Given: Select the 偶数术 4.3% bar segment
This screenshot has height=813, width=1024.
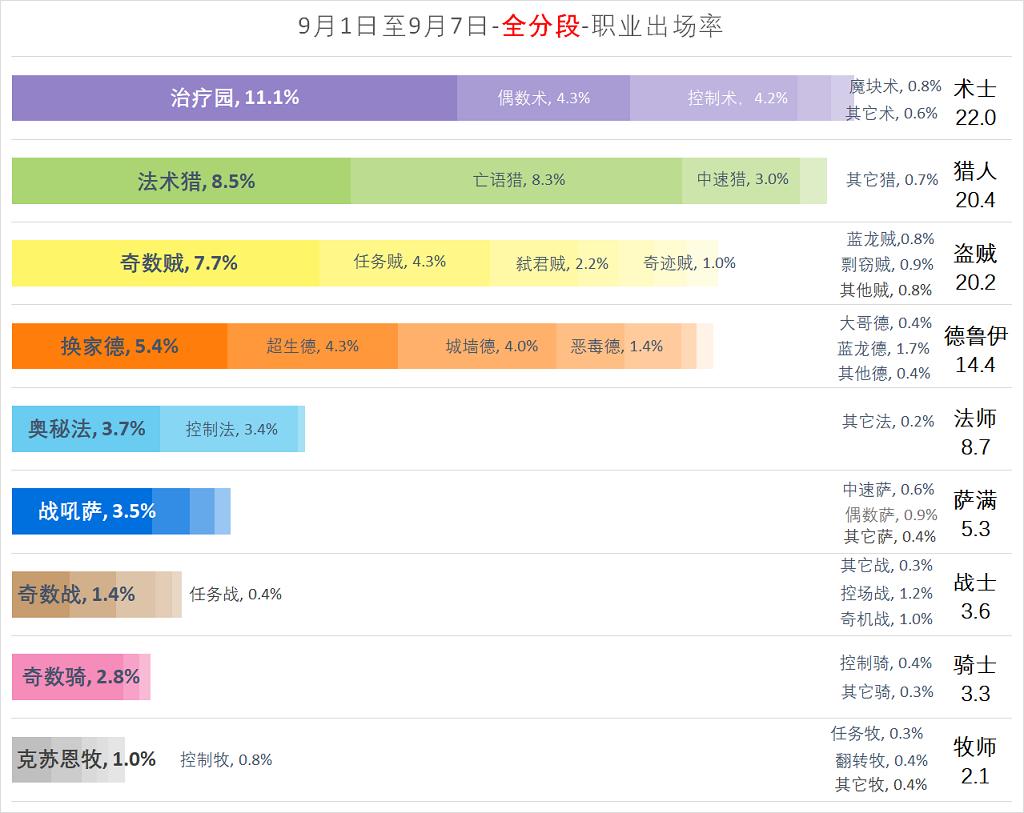Looking at the screenshot, I should click(543, 98).
